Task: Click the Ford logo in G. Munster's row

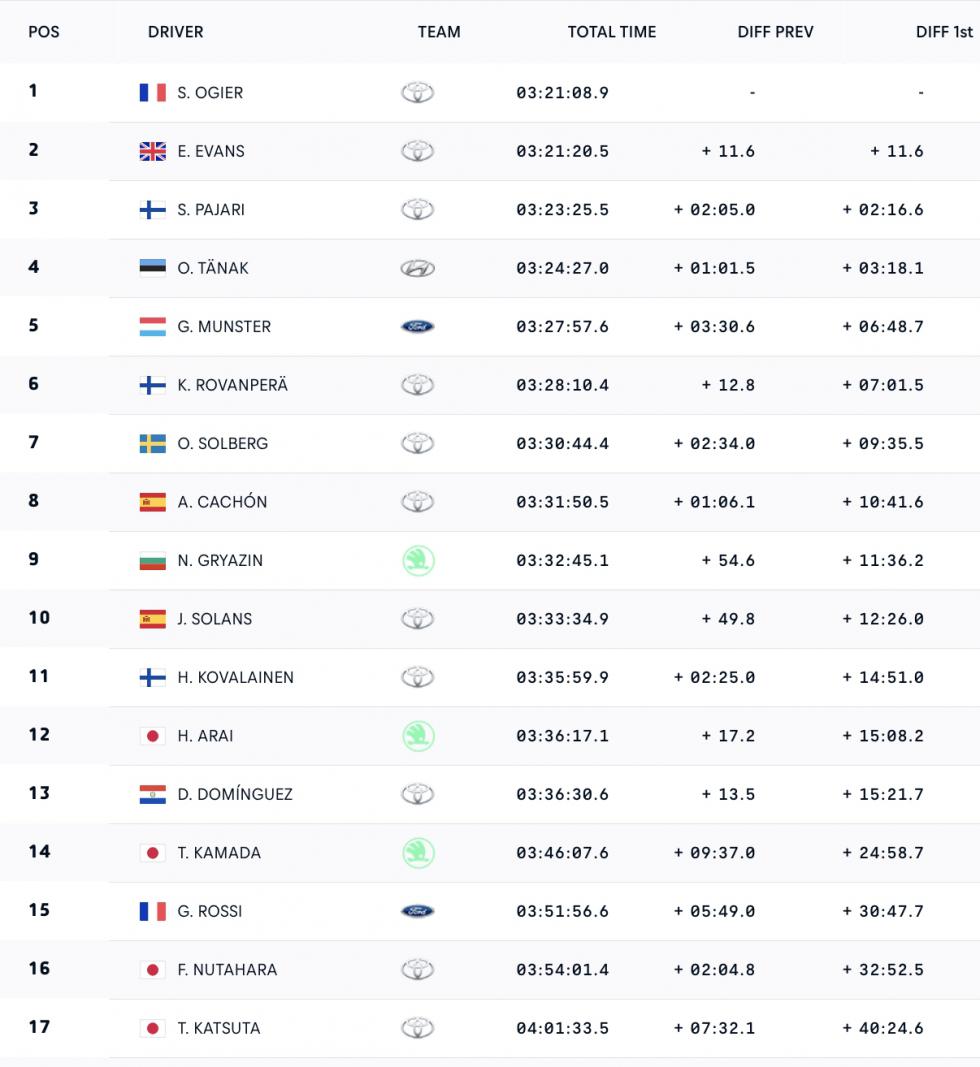Action: [417, 327]
